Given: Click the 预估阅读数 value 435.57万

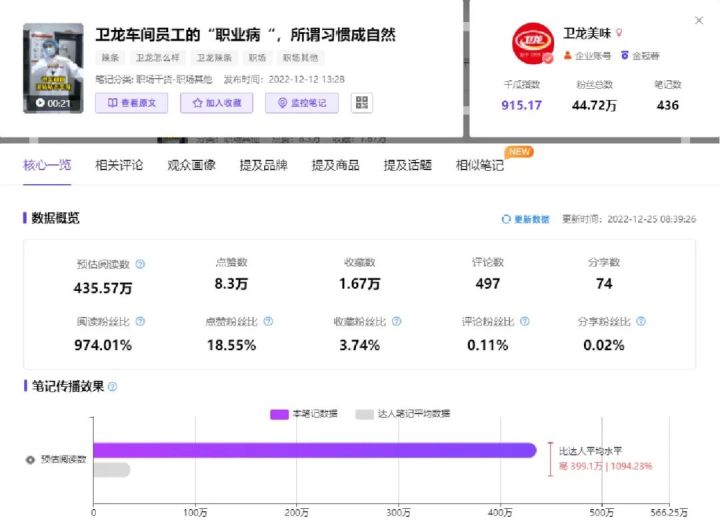Looking at the screenshot, I should click(x=103, y=288).
